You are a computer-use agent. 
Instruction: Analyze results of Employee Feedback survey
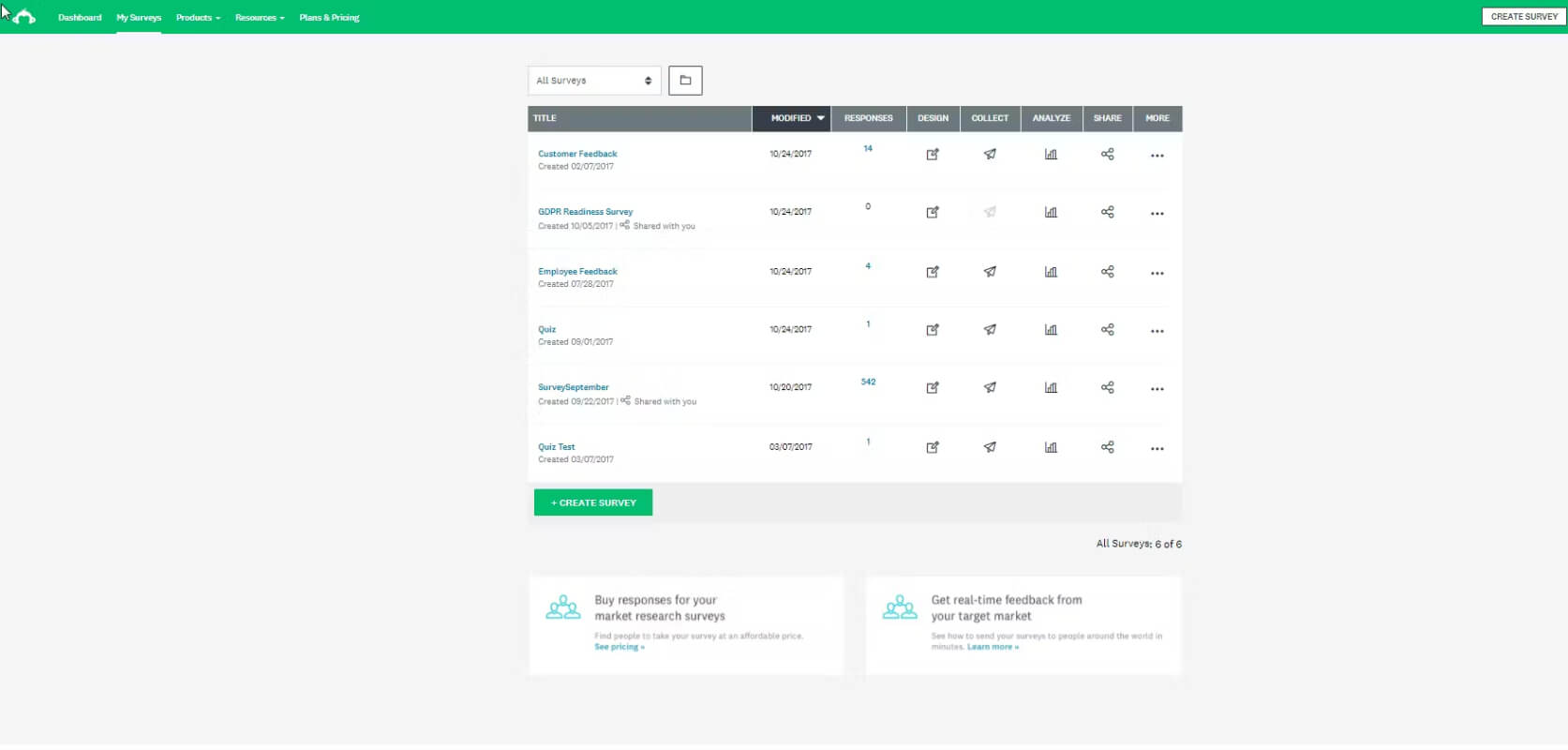(x=1051, y=272)
